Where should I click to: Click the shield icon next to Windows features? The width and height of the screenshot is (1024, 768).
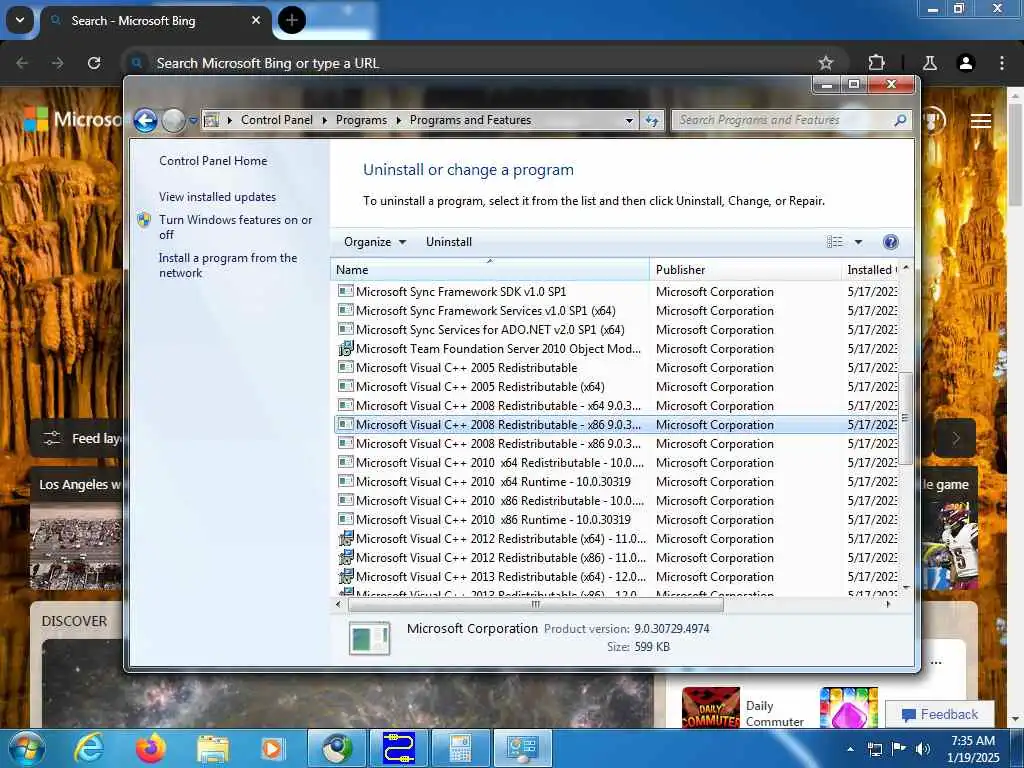(x=144, y=220)
